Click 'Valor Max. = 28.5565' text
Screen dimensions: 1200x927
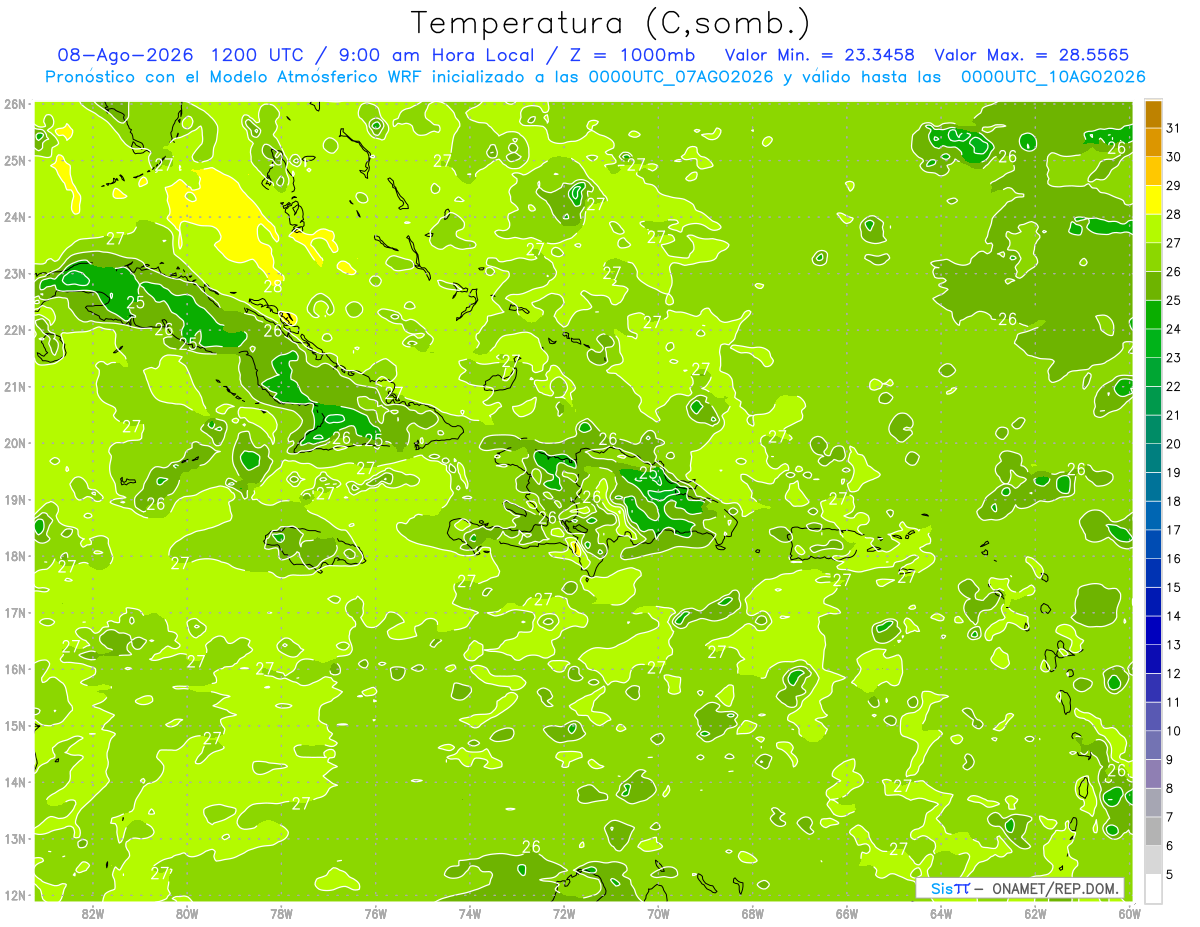click(1031, 55)
